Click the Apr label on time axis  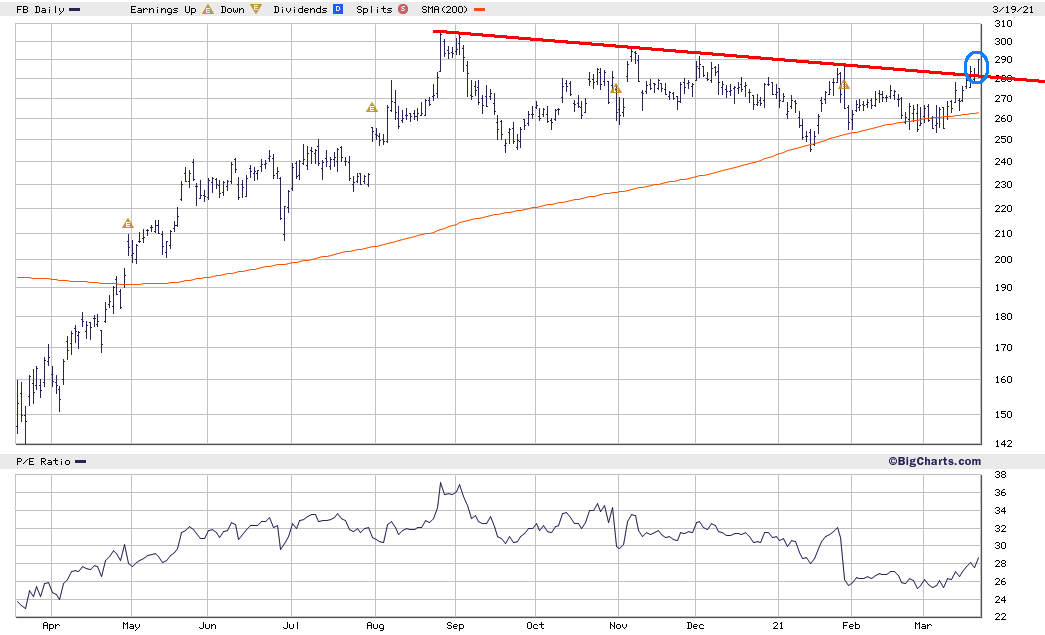[51, 626]
